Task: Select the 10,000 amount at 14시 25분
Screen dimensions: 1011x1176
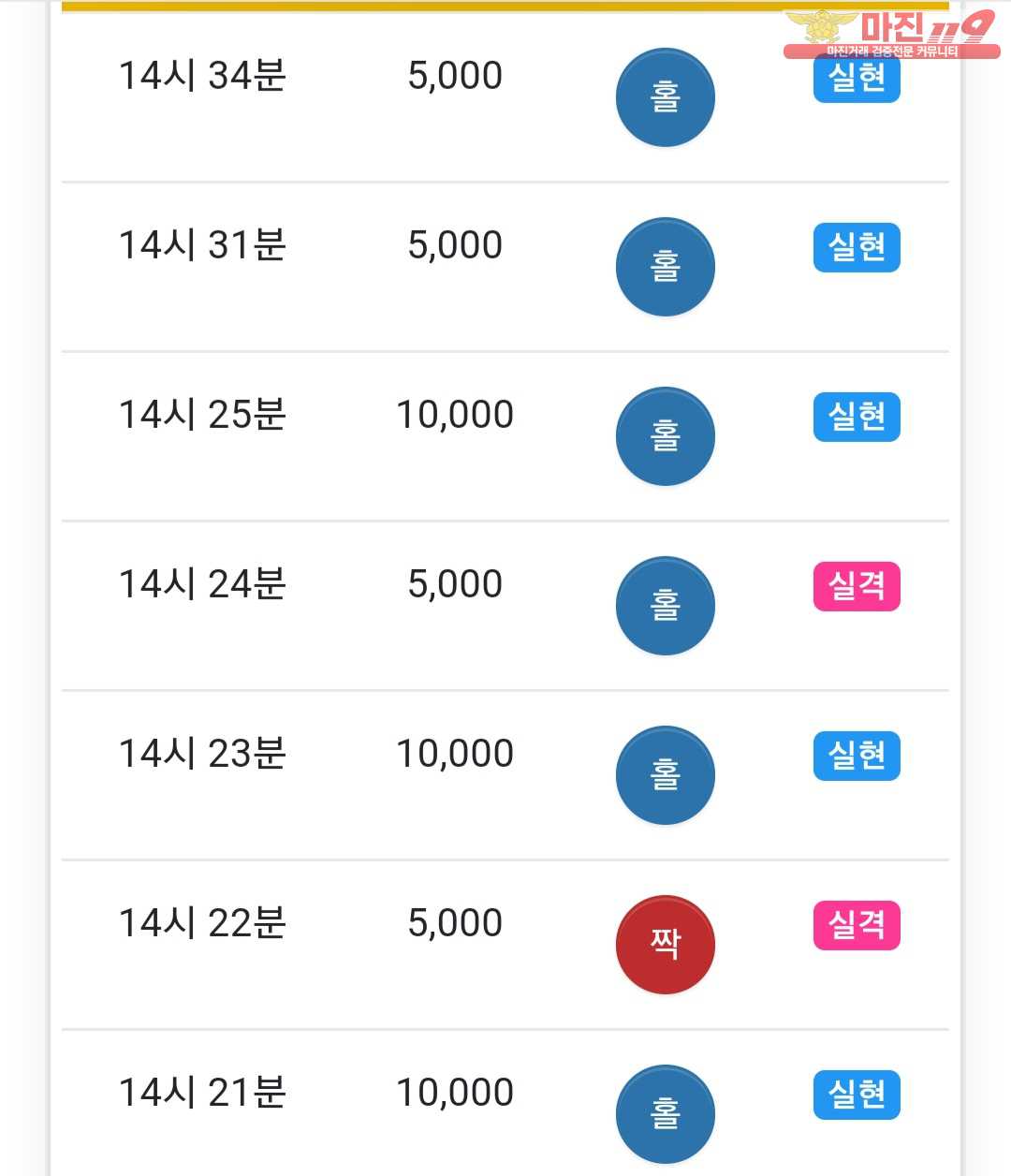Action: [x=455, y=415]
